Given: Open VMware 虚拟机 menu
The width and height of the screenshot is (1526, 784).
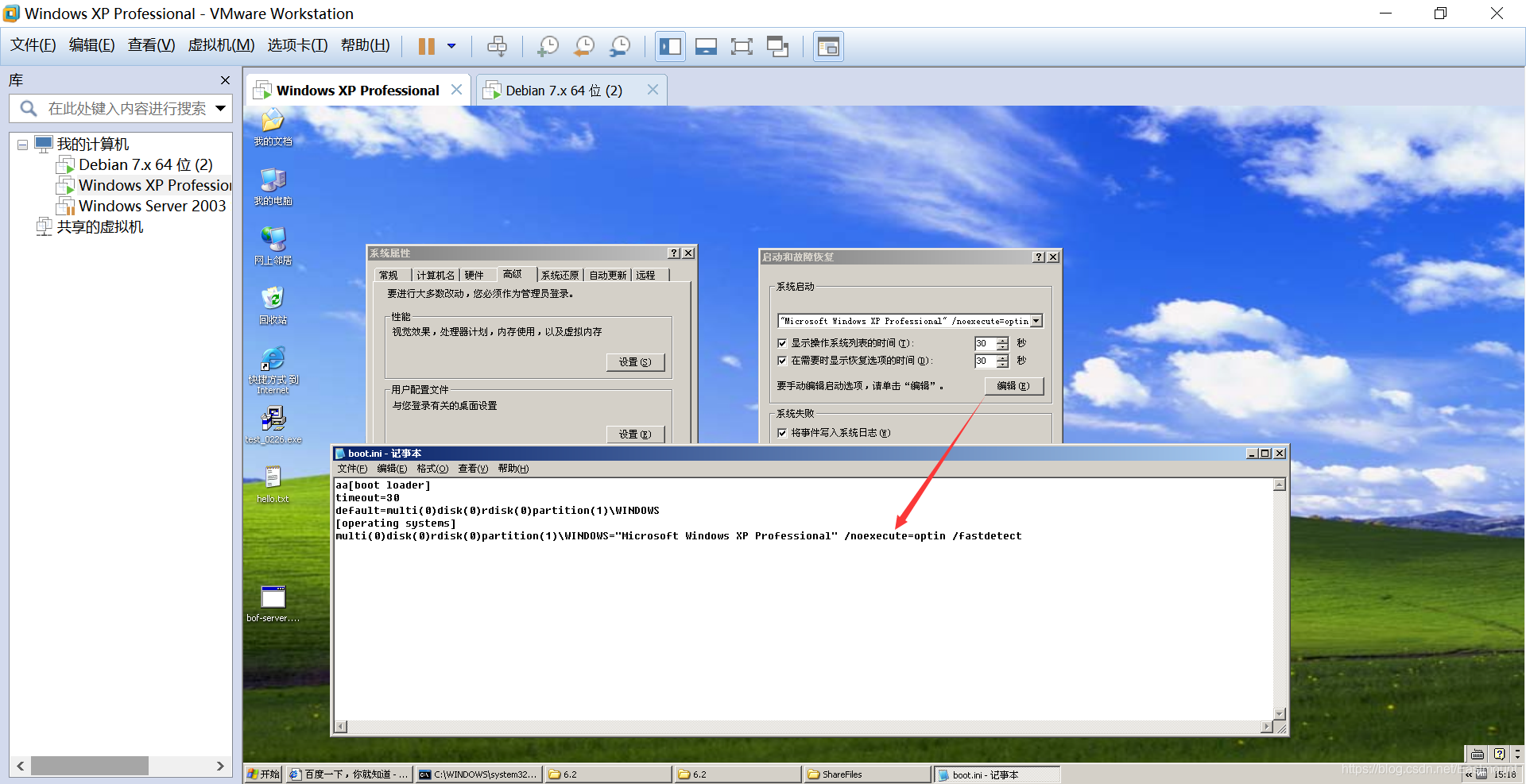Looking at the screenshot, I should click(x=221, y=45).
